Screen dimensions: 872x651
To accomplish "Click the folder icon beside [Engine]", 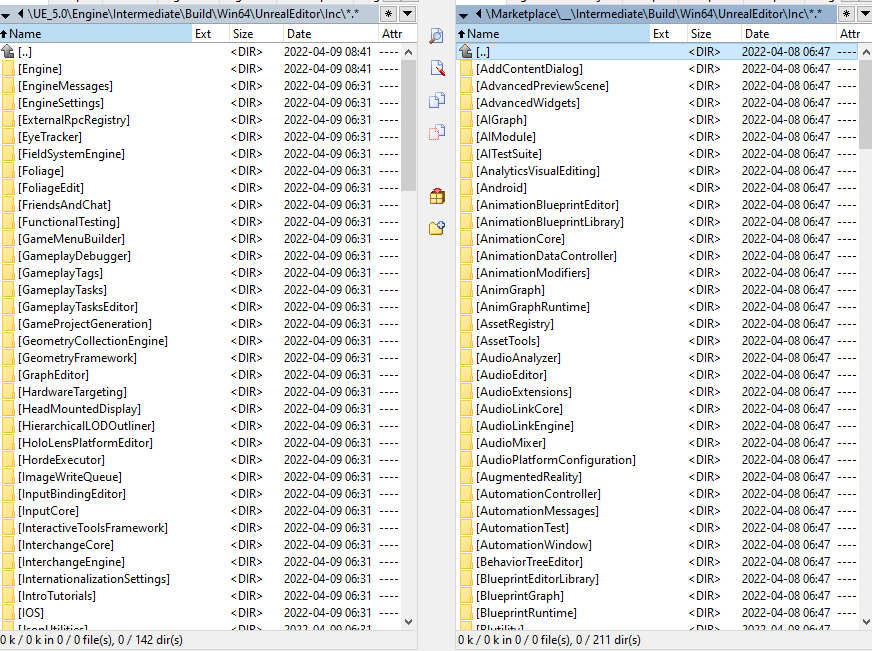I will 8,68.
